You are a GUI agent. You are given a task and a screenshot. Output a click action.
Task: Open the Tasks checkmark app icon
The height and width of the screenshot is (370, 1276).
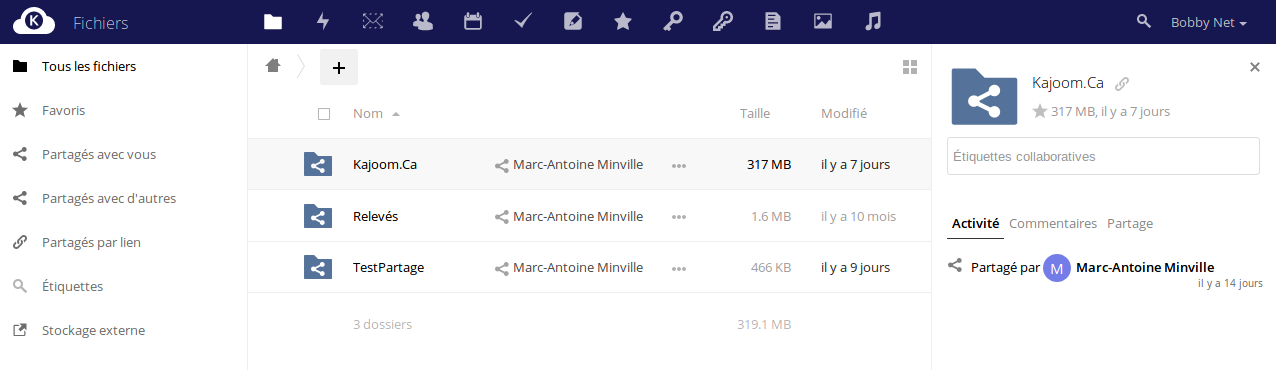coord(523,21)
